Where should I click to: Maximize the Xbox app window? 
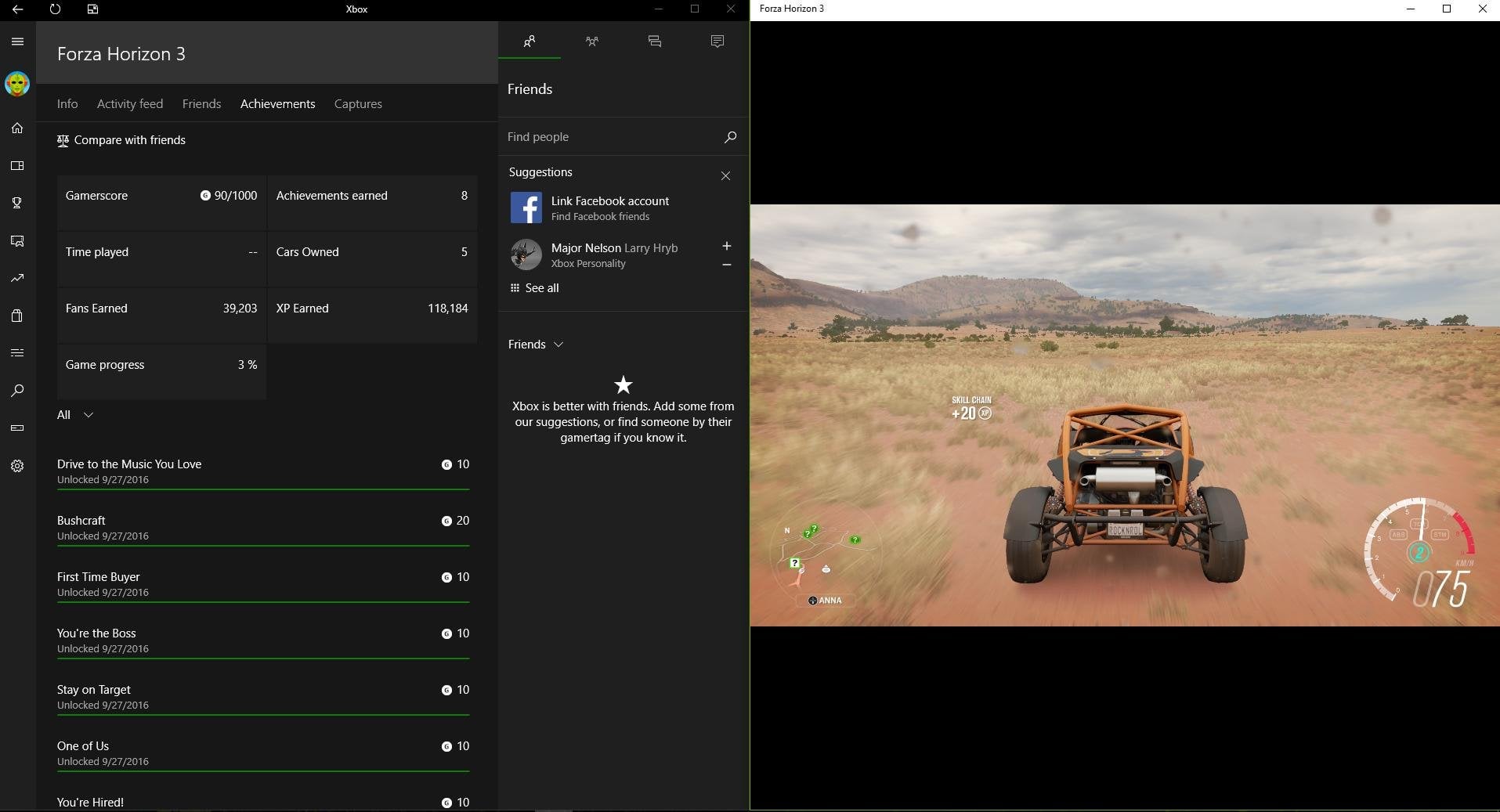click(695, 9)
